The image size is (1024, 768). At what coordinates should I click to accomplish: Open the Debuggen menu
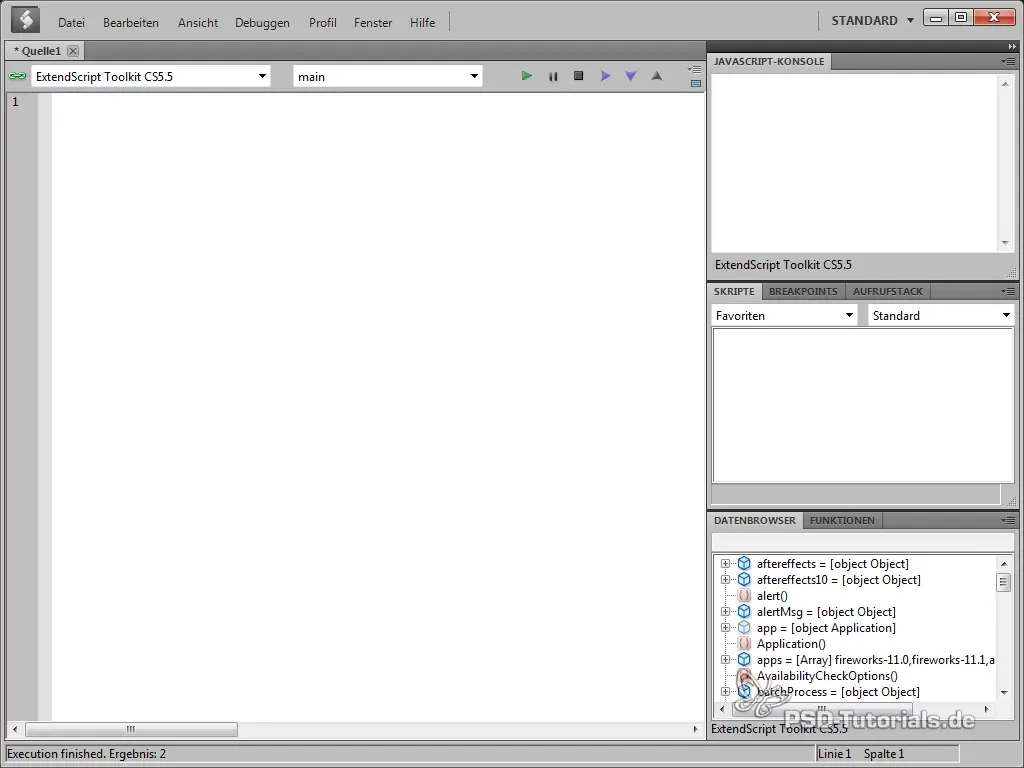click(263, 23)
